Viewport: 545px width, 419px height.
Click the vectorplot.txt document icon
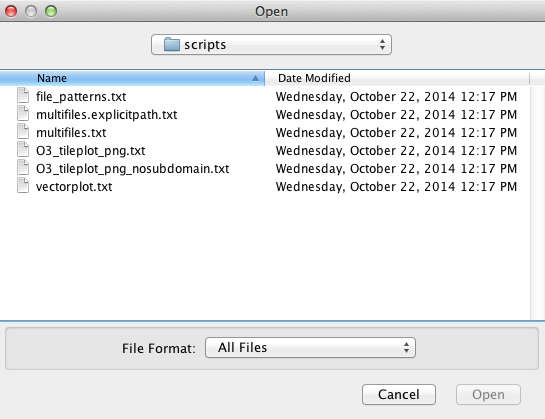(23, 186)
